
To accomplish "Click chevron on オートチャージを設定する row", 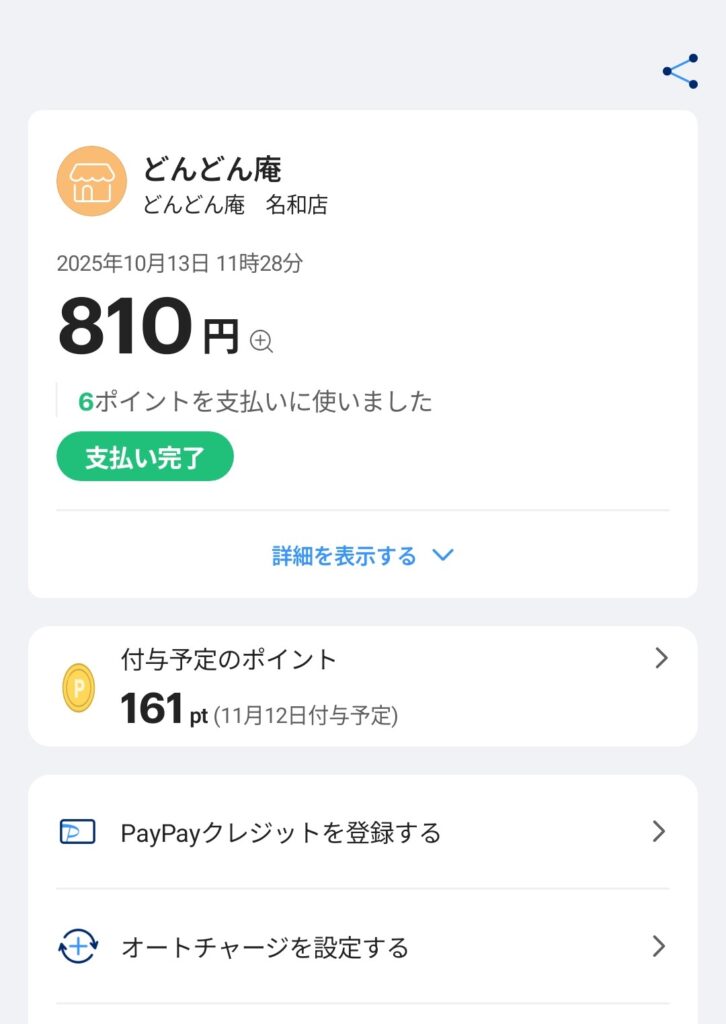I will 658,947.
